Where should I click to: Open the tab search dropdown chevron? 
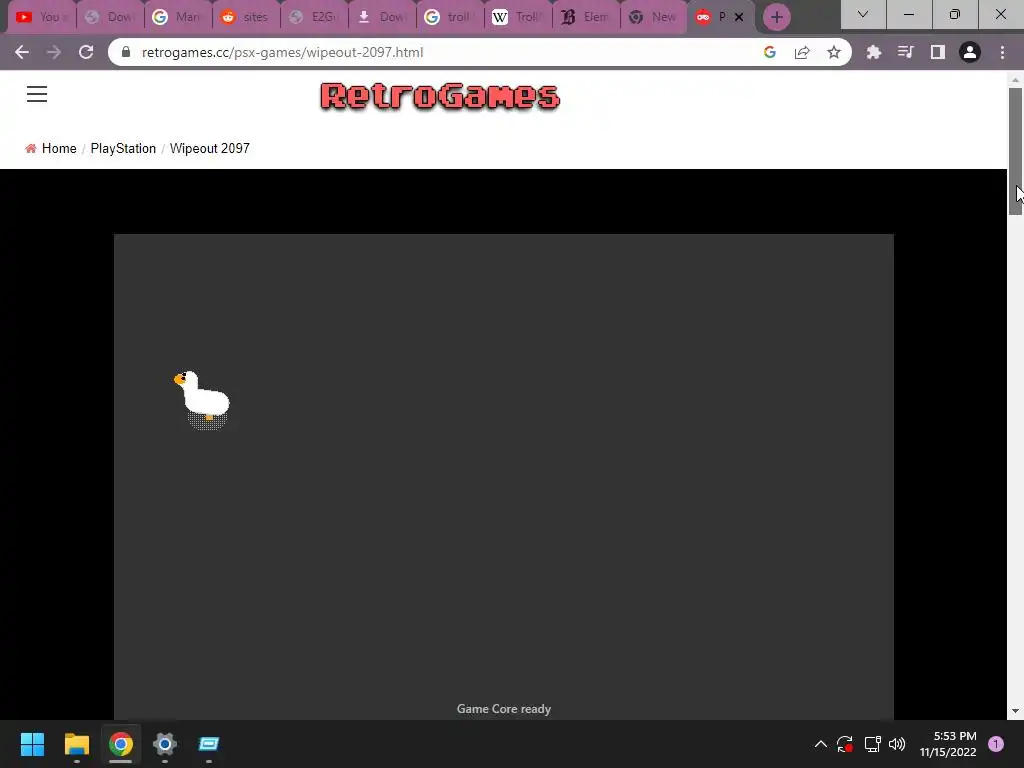click(863, 14)
